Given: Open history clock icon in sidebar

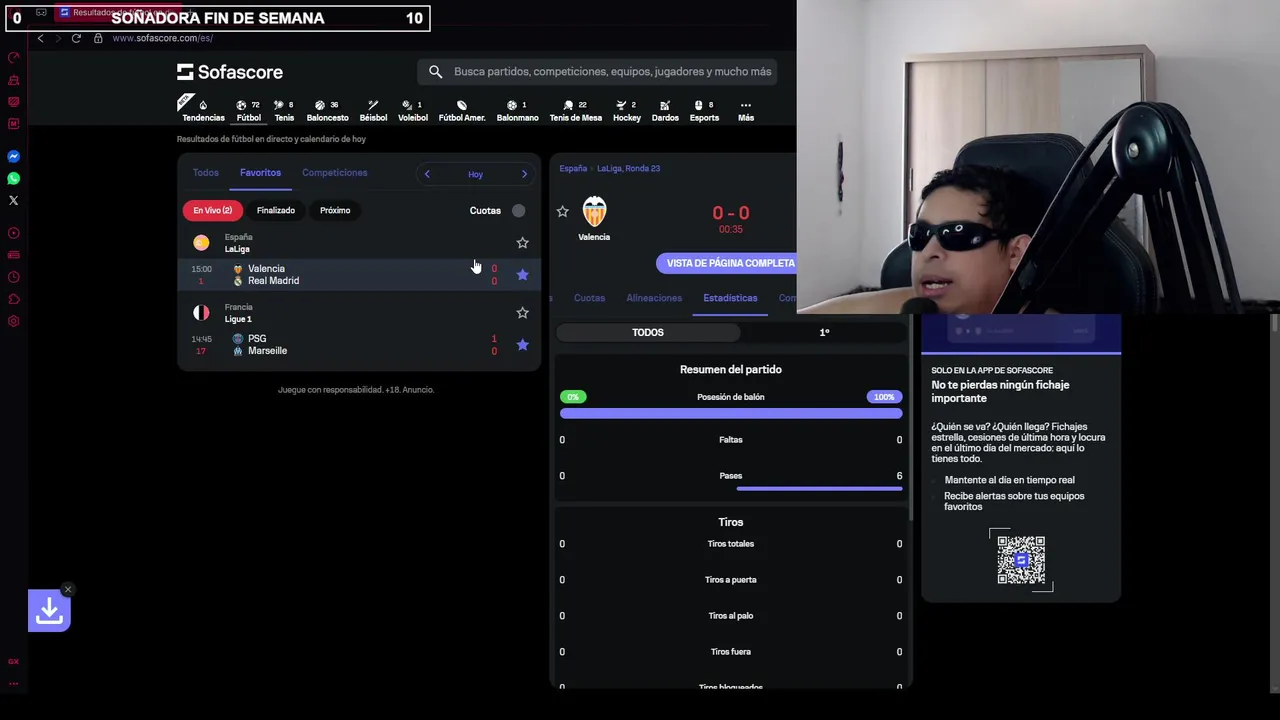Looking at the screenshot, I should coord(14,277).
